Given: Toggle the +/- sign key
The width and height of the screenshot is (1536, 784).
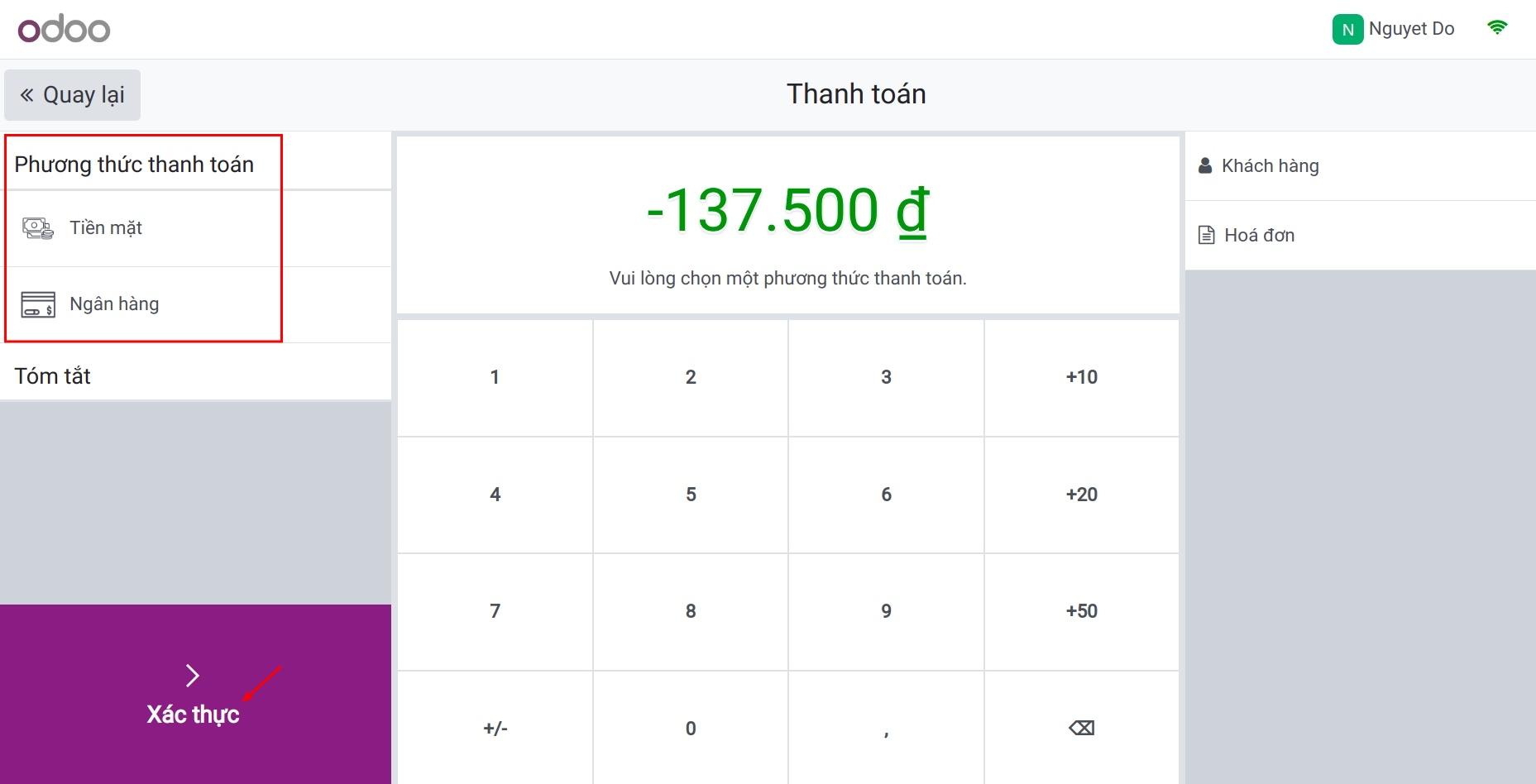Looking at the screenshot, I should pyautogui.click(x=495, y=729).
